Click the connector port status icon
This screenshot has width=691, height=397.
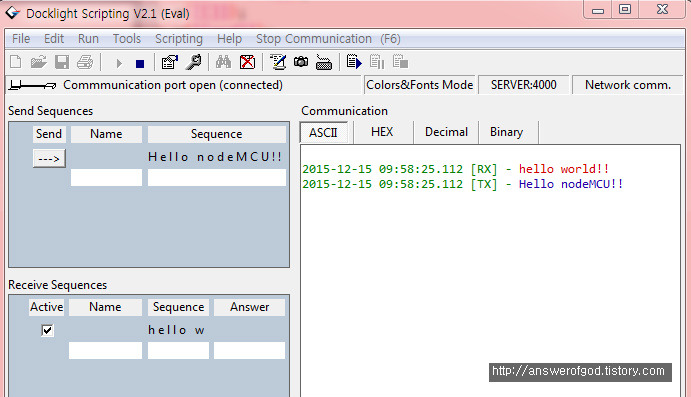click(33, 85)
